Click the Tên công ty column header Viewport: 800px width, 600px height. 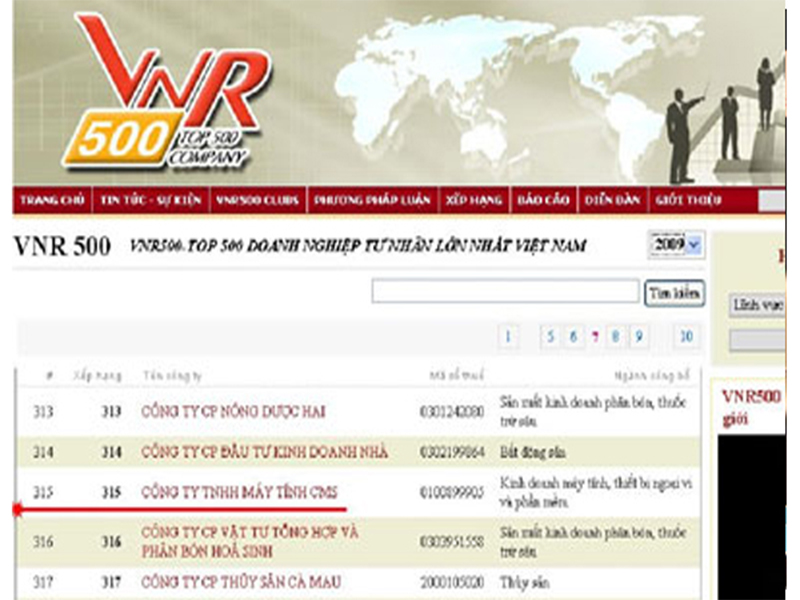pos(172,376)
